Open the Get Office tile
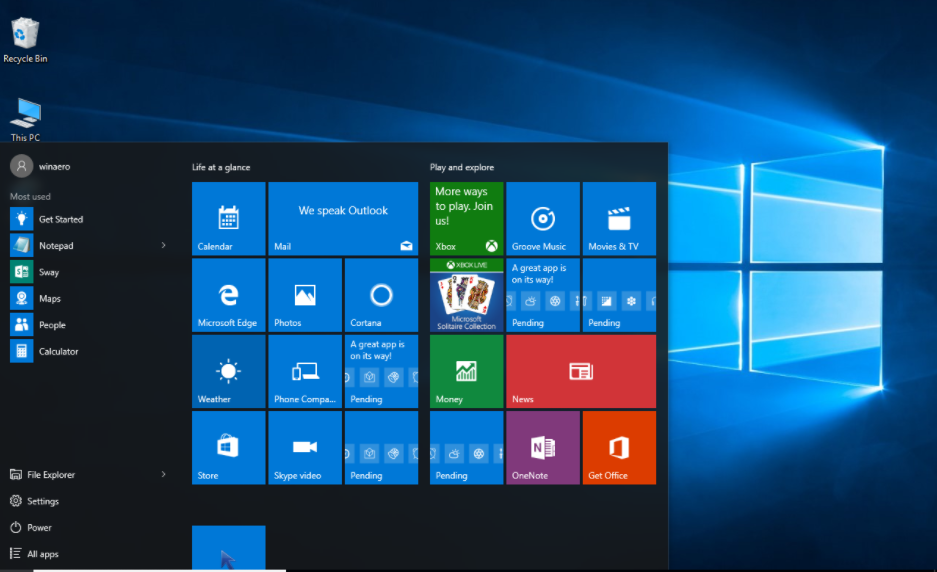The width and height of the screenshot is (937, 572). click(x=619, y=448)
